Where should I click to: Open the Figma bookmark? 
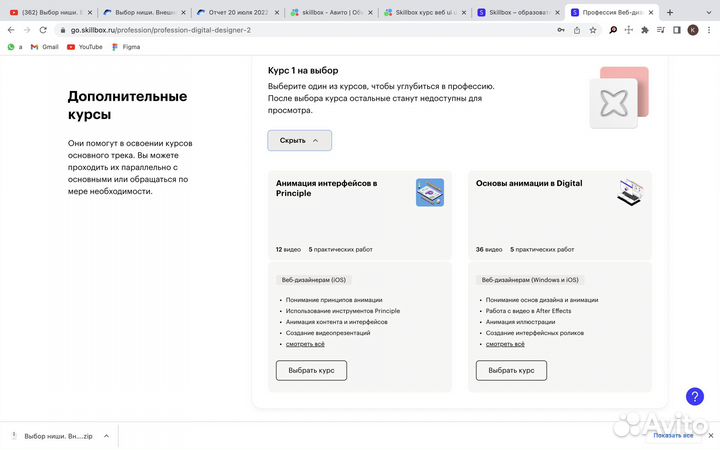[x=126, y=47]
